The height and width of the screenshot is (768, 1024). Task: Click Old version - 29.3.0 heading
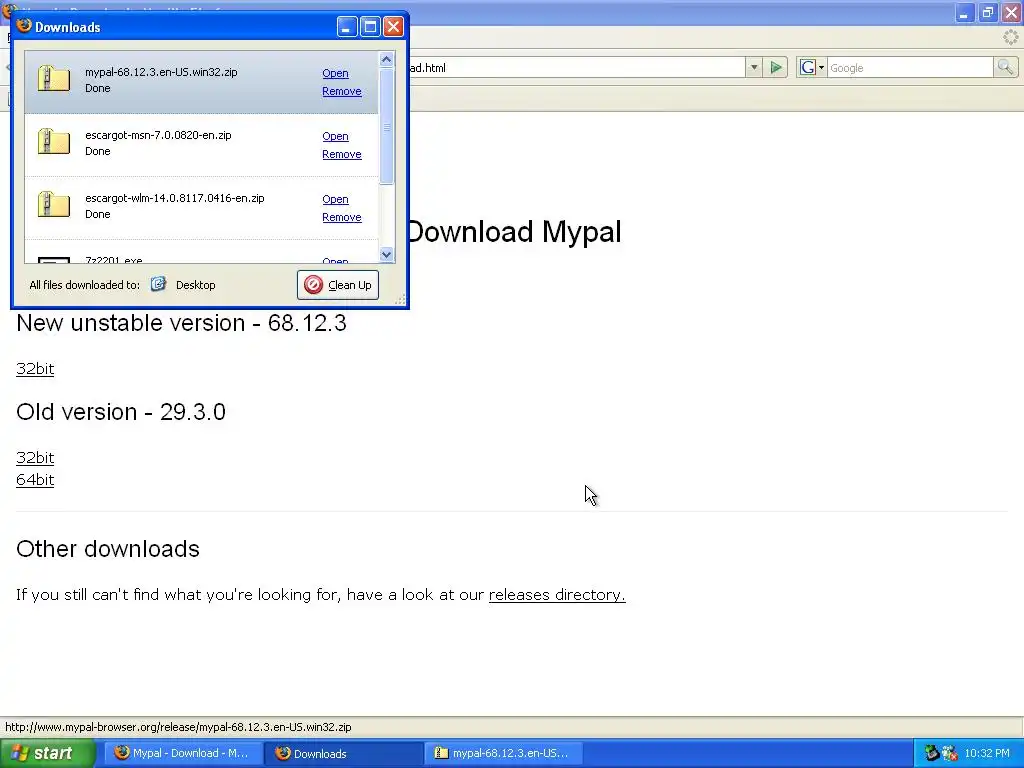tap(121, 411)
